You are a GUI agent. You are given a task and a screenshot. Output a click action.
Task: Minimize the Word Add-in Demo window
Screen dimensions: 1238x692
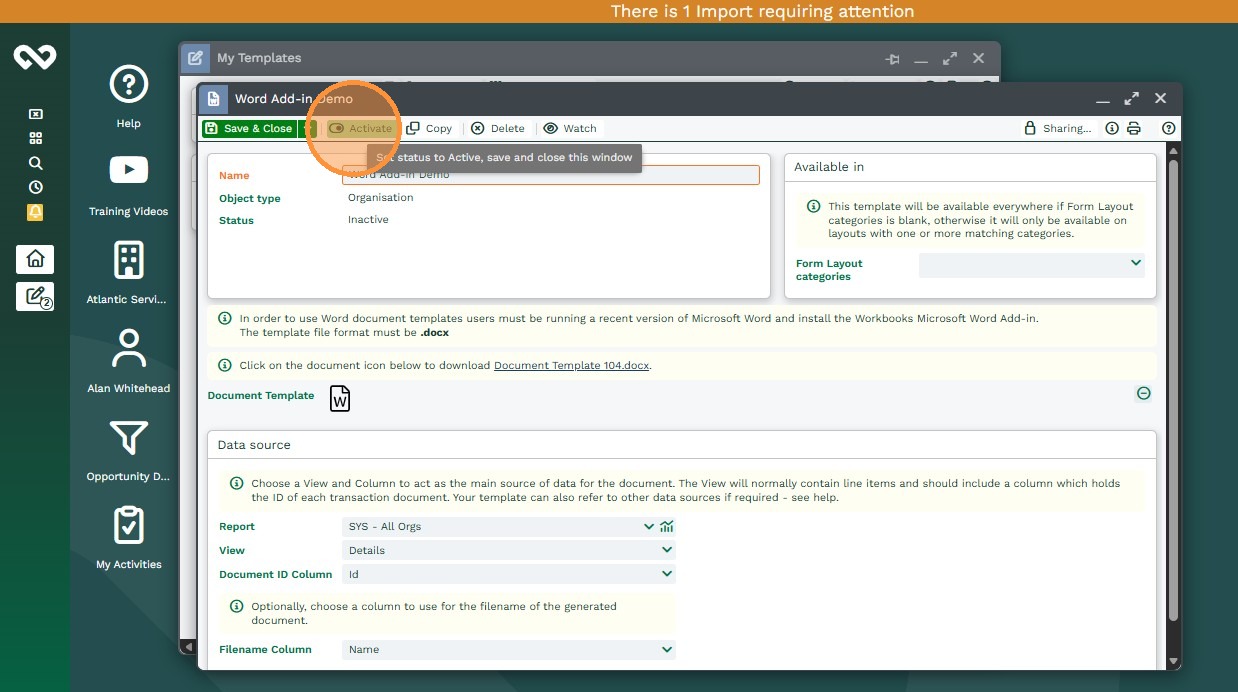(1103, 99)
